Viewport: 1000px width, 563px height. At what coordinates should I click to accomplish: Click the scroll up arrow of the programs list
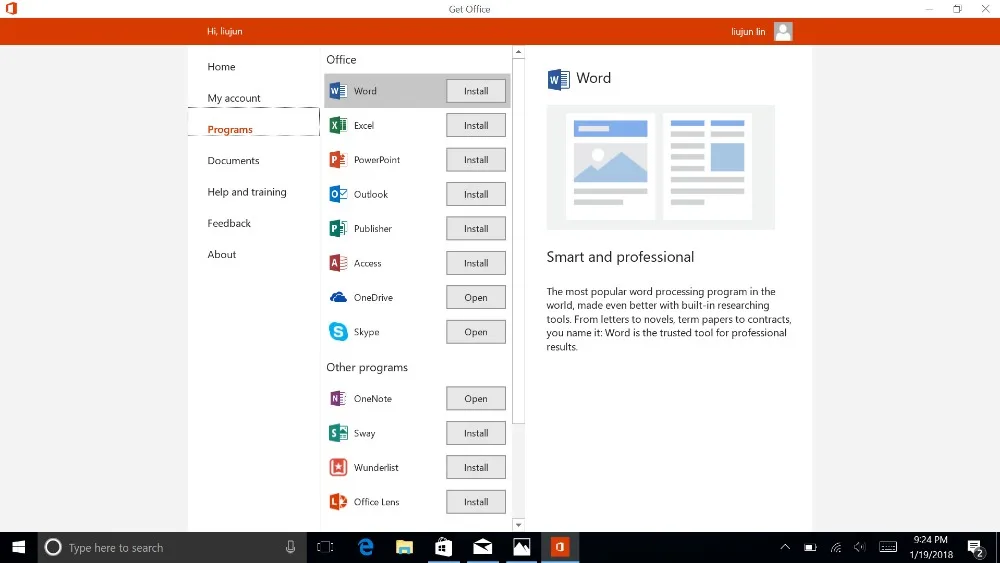pos(518,52)
